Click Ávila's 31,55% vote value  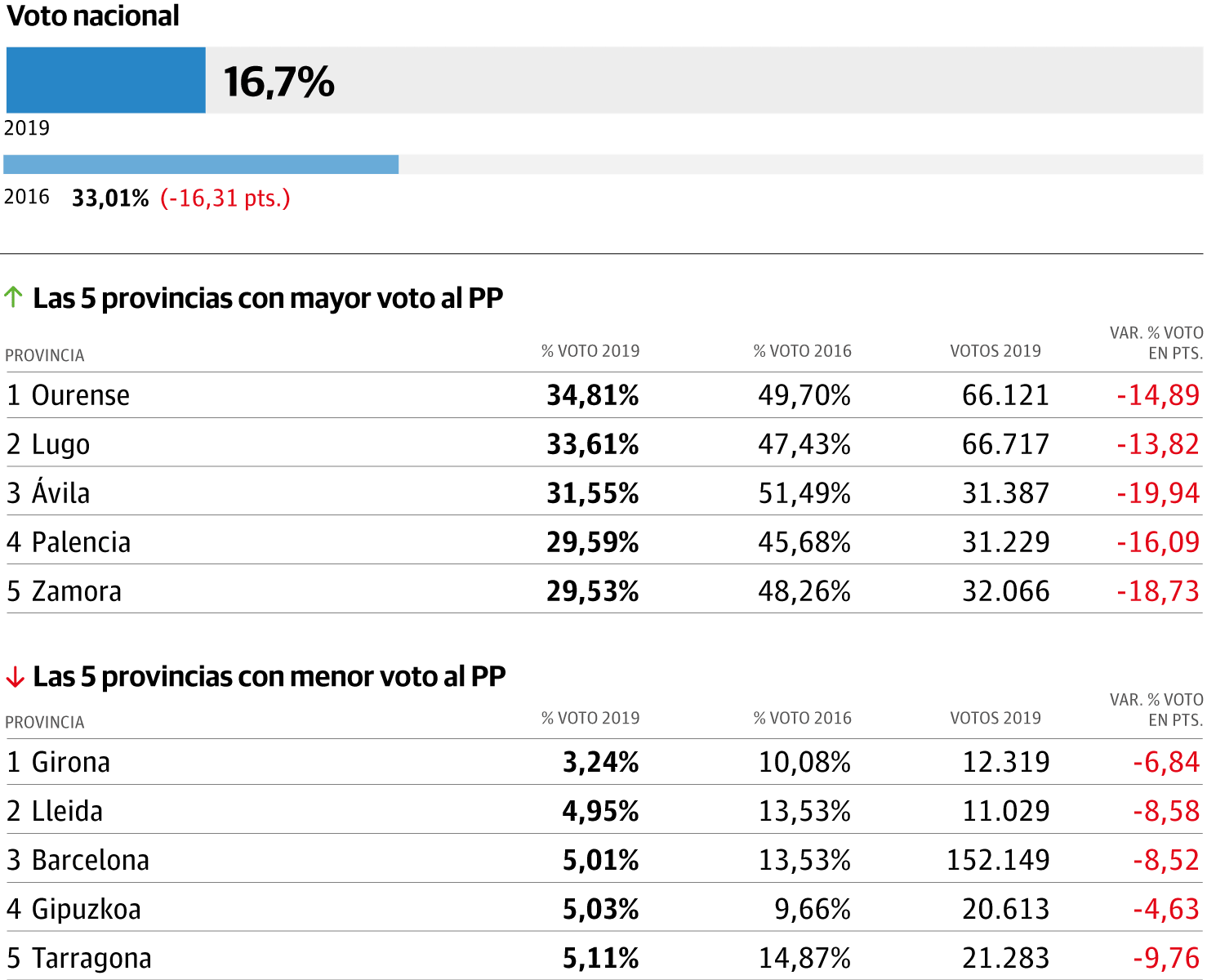click(592, 493)
